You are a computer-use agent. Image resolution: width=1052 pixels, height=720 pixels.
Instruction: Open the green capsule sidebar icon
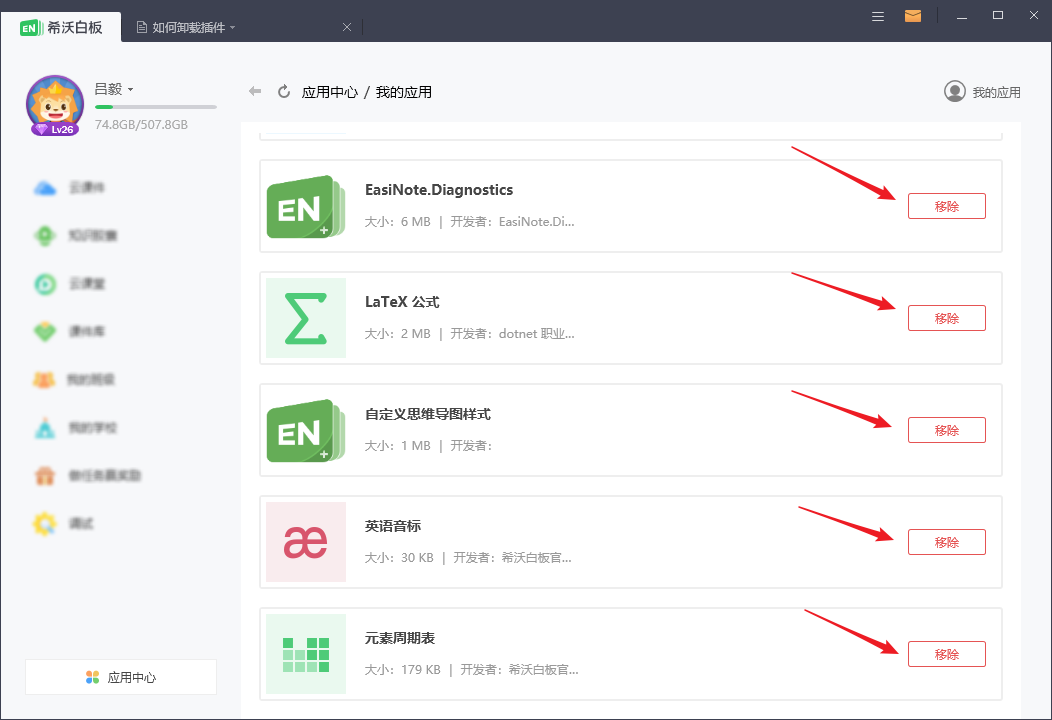tap(45, 236)
